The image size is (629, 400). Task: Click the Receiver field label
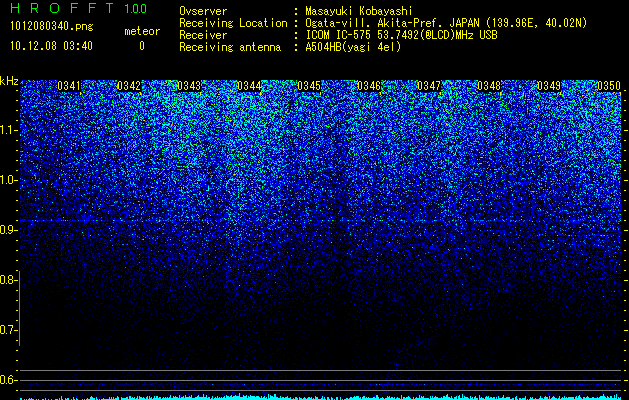click(203, 35)
